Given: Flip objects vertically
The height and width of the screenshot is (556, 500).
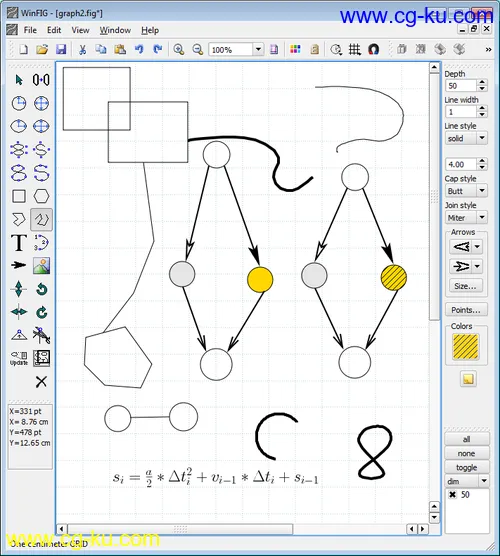Looking at the screenshot, I should 19,289.
